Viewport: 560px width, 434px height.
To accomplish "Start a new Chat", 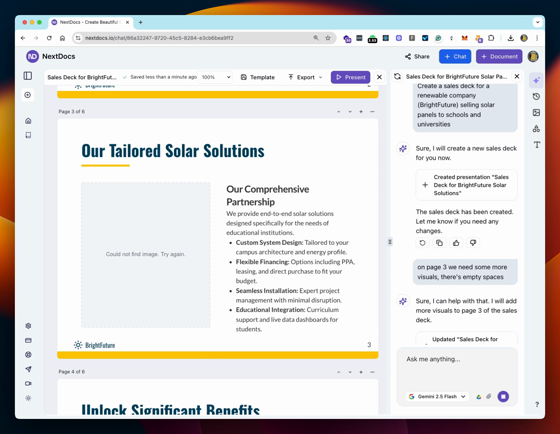I will click(455, 56).
